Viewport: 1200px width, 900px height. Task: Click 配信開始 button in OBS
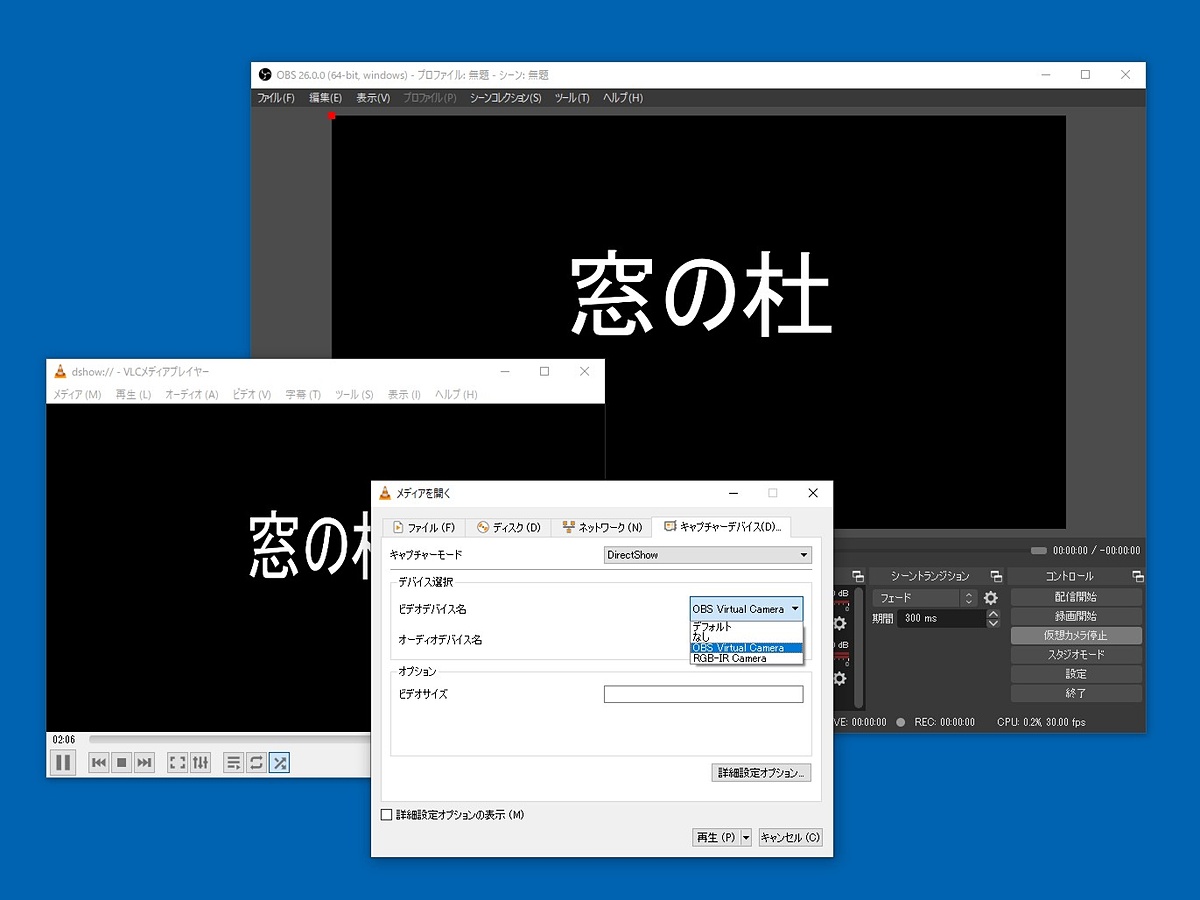click(1076, 597)
